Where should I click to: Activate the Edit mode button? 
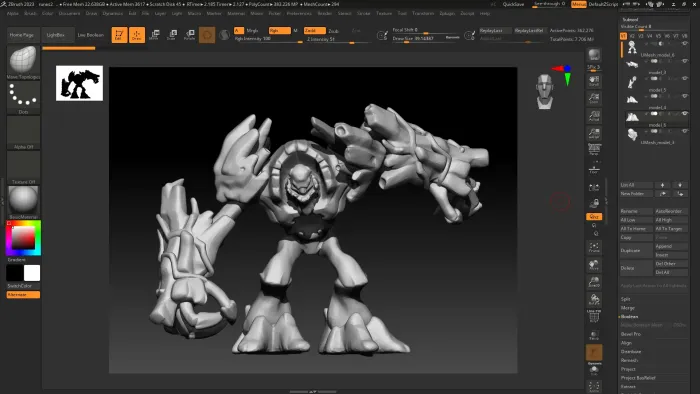click(119, 35)
